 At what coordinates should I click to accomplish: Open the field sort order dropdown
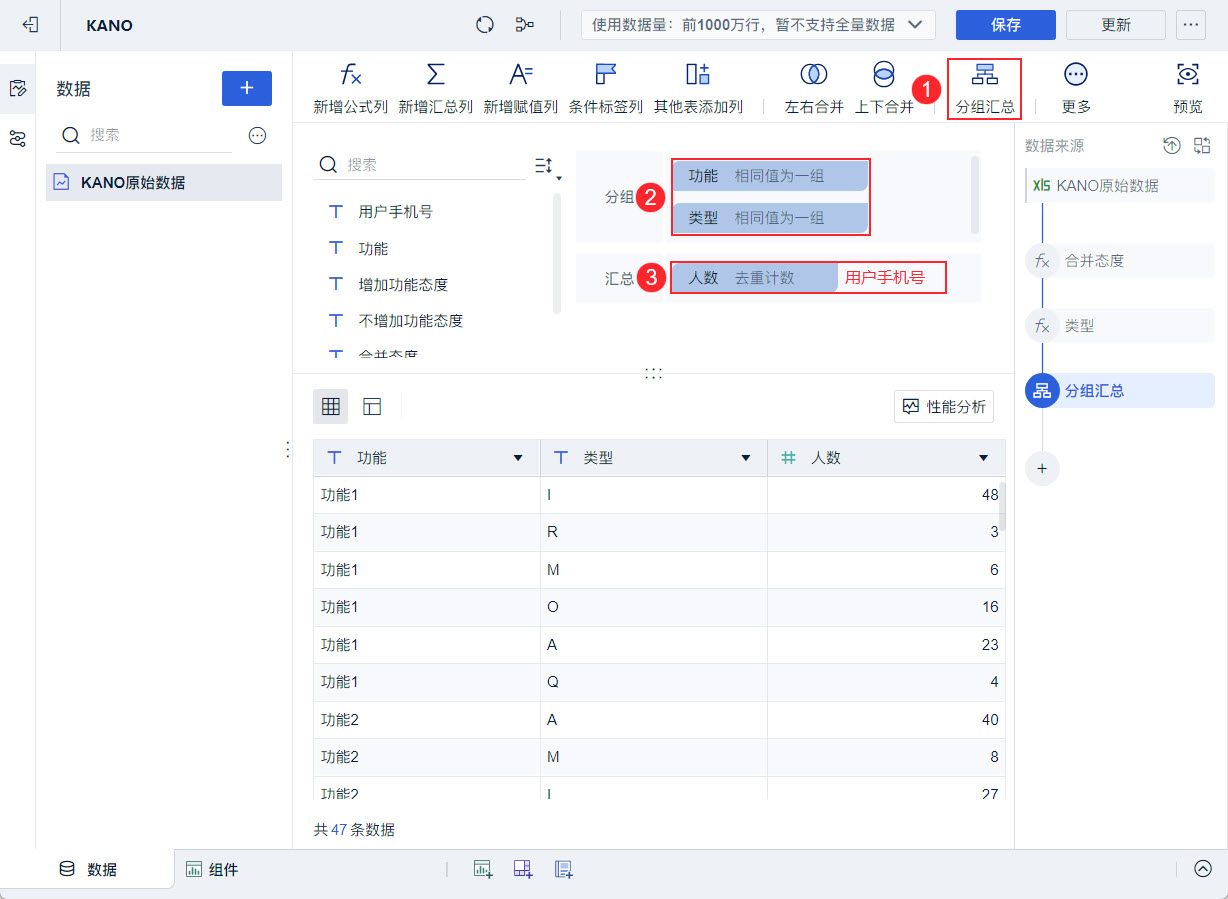(547, 166)
